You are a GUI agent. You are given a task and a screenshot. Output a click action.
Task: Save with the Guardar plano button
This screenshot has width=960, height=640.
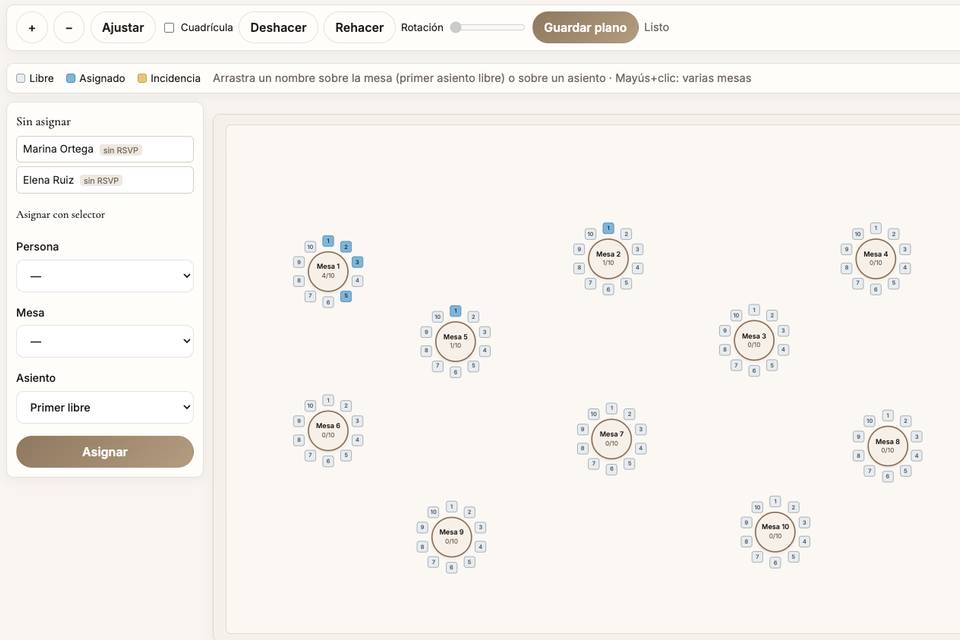coord(585,28)
